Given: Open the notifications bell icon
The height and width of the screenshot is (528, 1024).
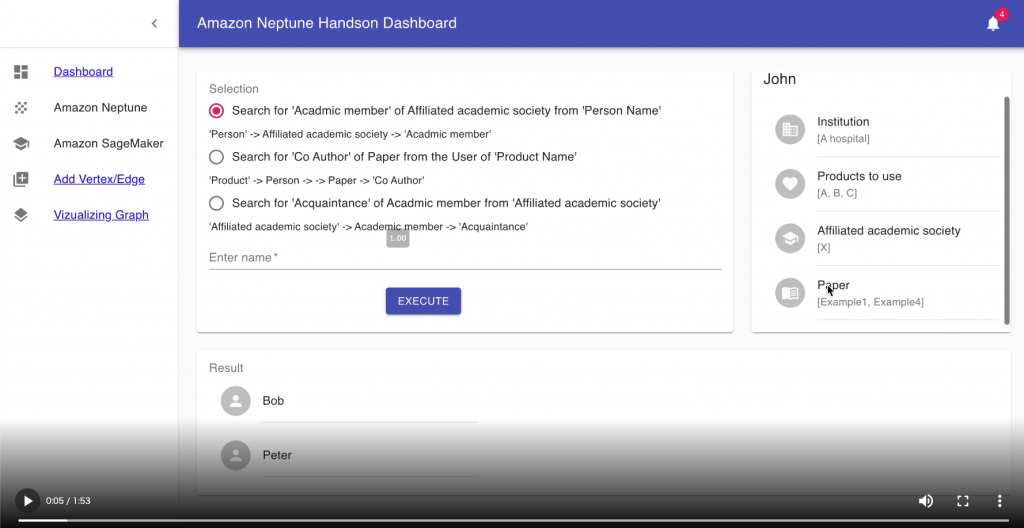Looking at the screenshot, I should 993,24.
